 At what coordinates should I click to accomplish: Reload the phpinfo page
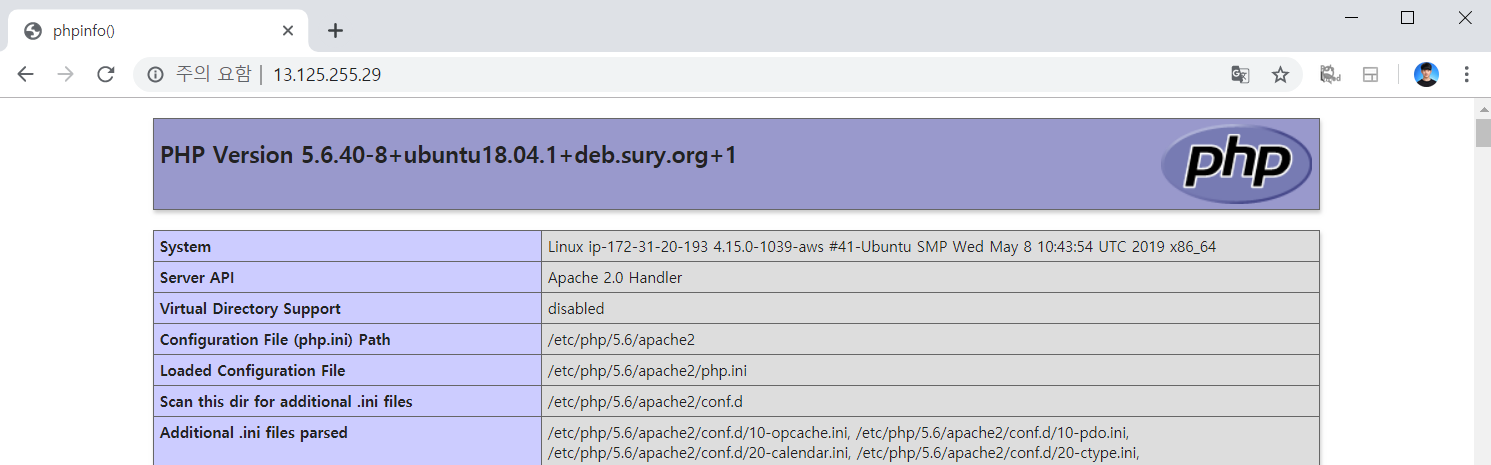tap(106, 75)
